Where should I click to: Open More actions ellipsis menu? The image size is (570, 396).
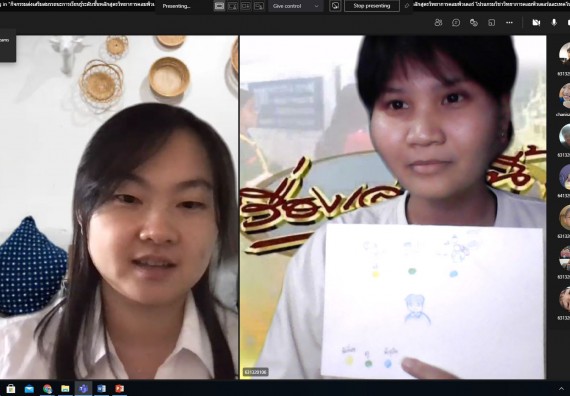(x=509, y=23)
